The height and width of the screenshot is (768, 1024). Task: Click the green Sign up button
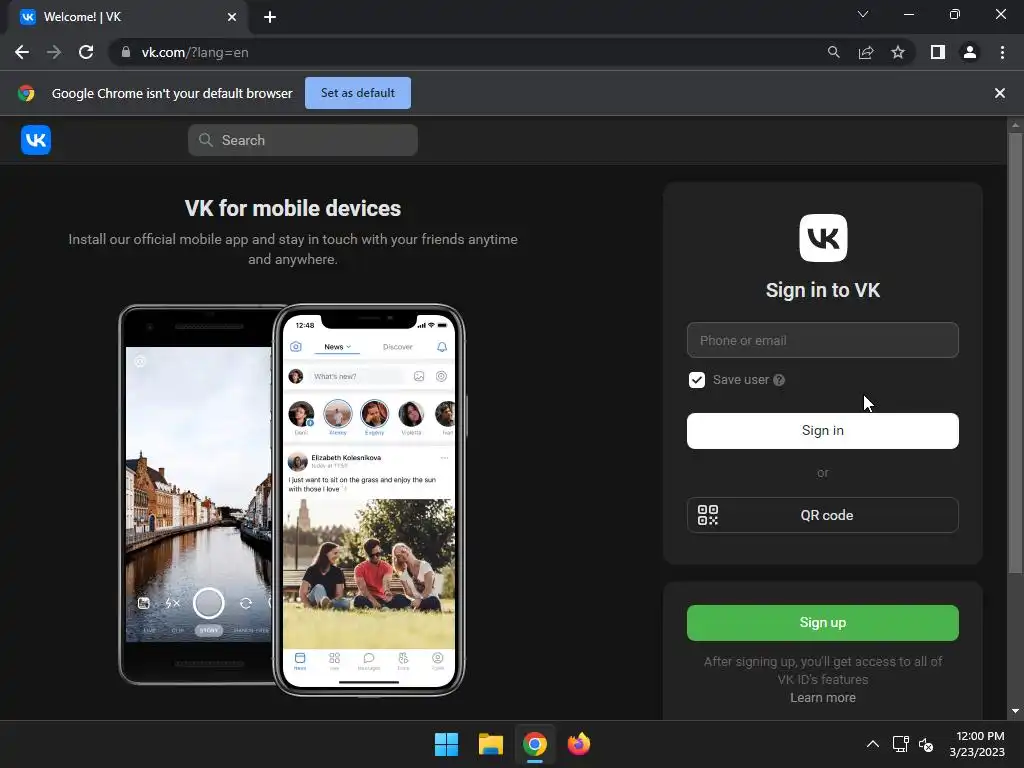tap(823, 623)
